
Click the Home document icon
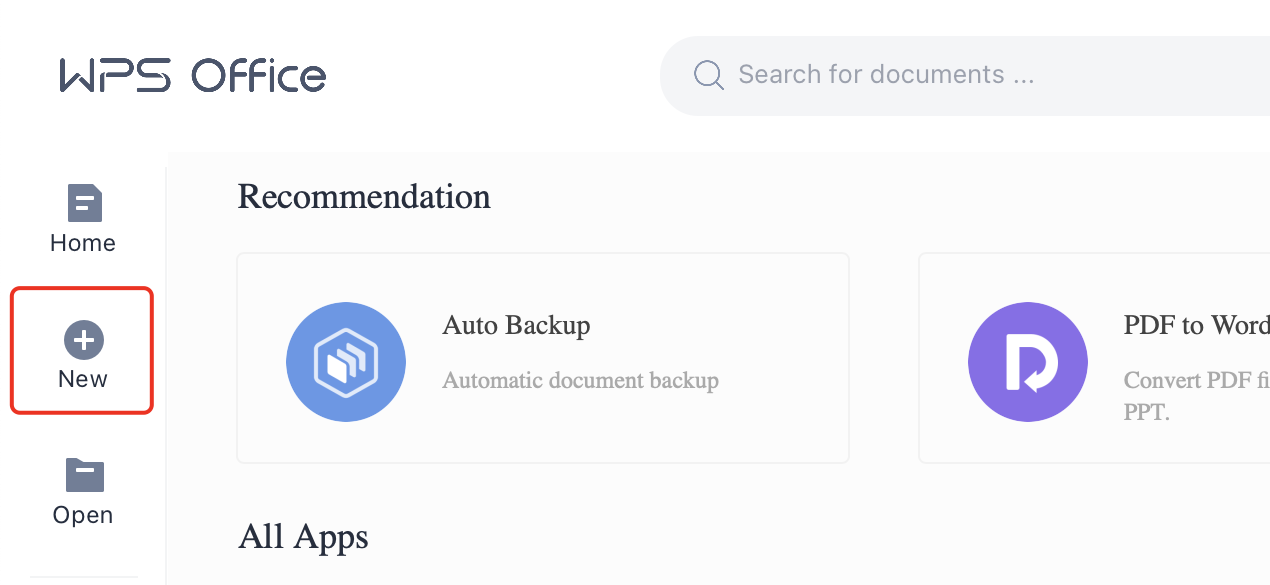[x=84, y=203]
